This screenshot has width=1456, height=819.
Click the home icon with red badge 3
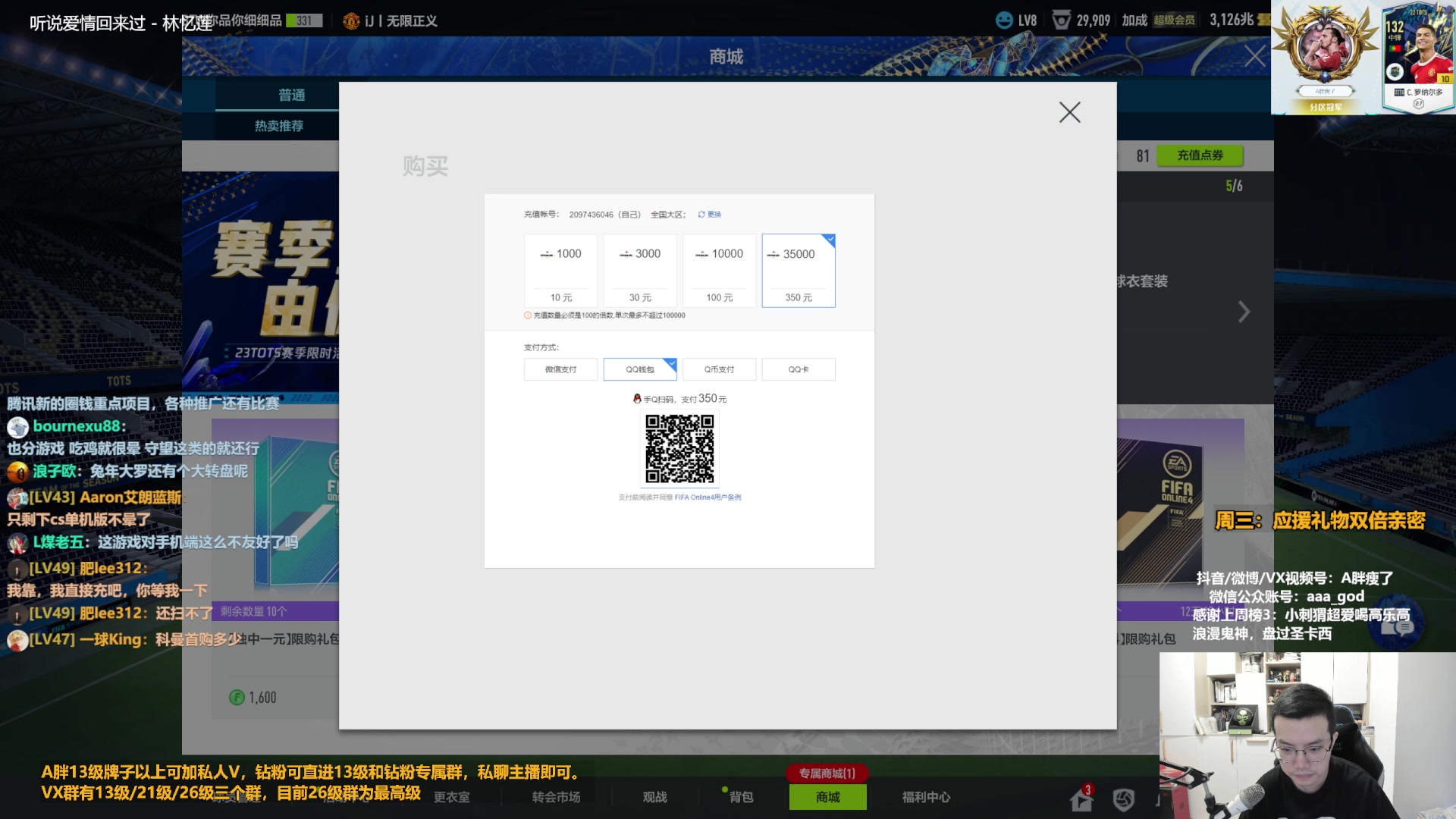click(x=1080, y=799)
